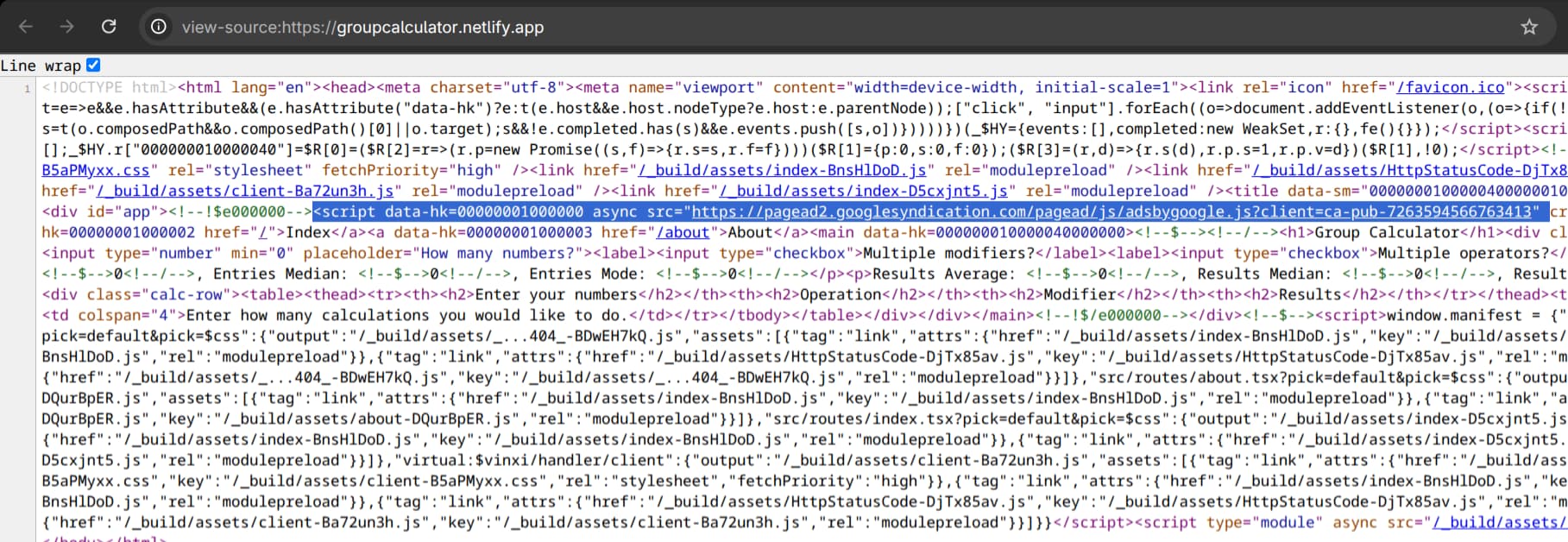
Task: Click the 'Entries Mode:' text
Action: coord(588,274)
